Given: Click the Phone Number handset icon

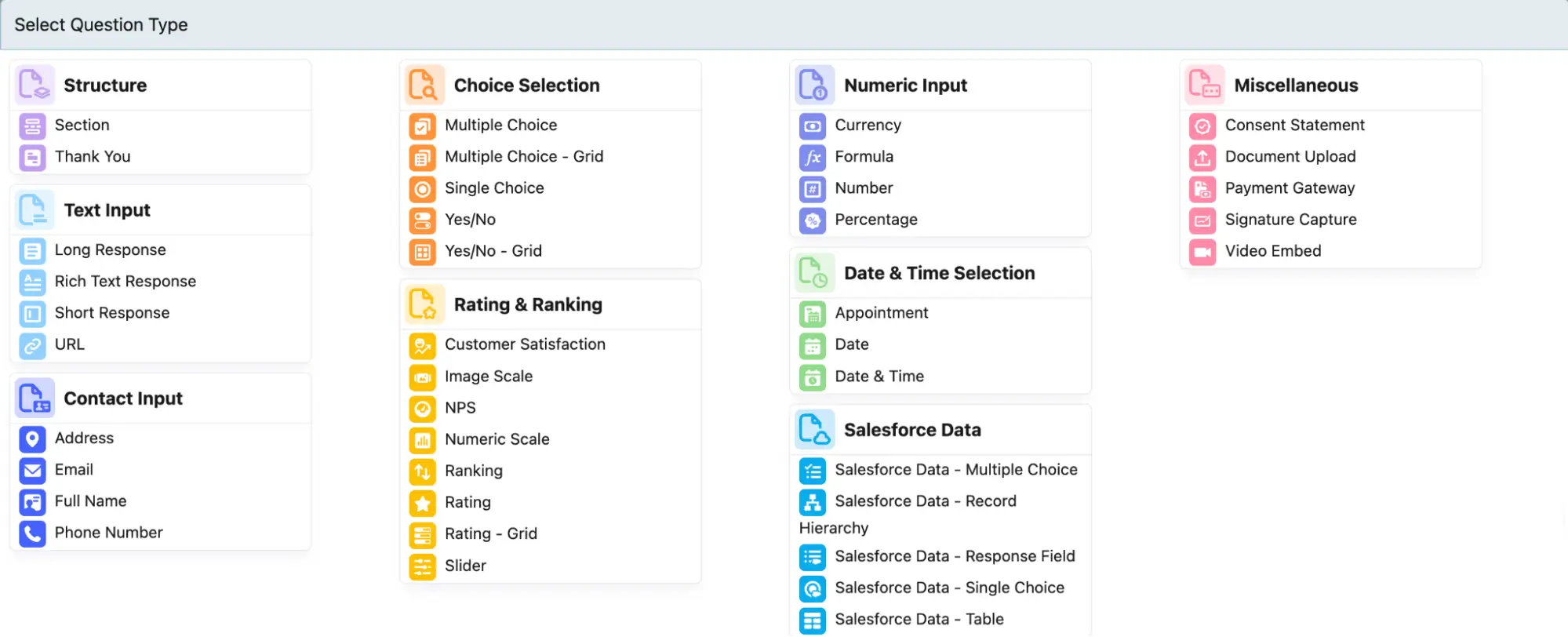Looking at the screenshot, I should (x=32, y=533).
